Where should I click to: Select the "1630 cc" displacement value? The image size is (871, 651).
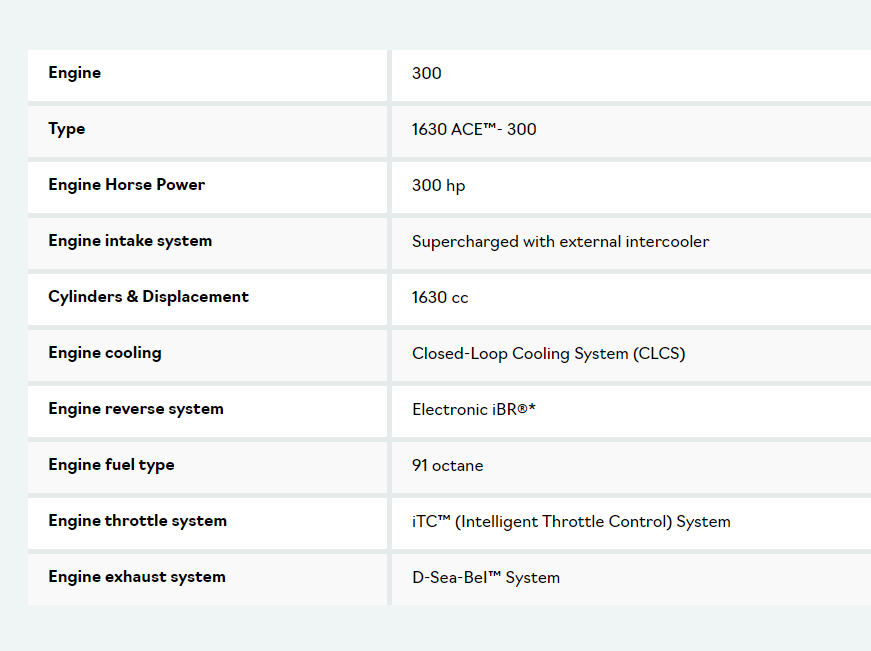(x=440, y=297)
